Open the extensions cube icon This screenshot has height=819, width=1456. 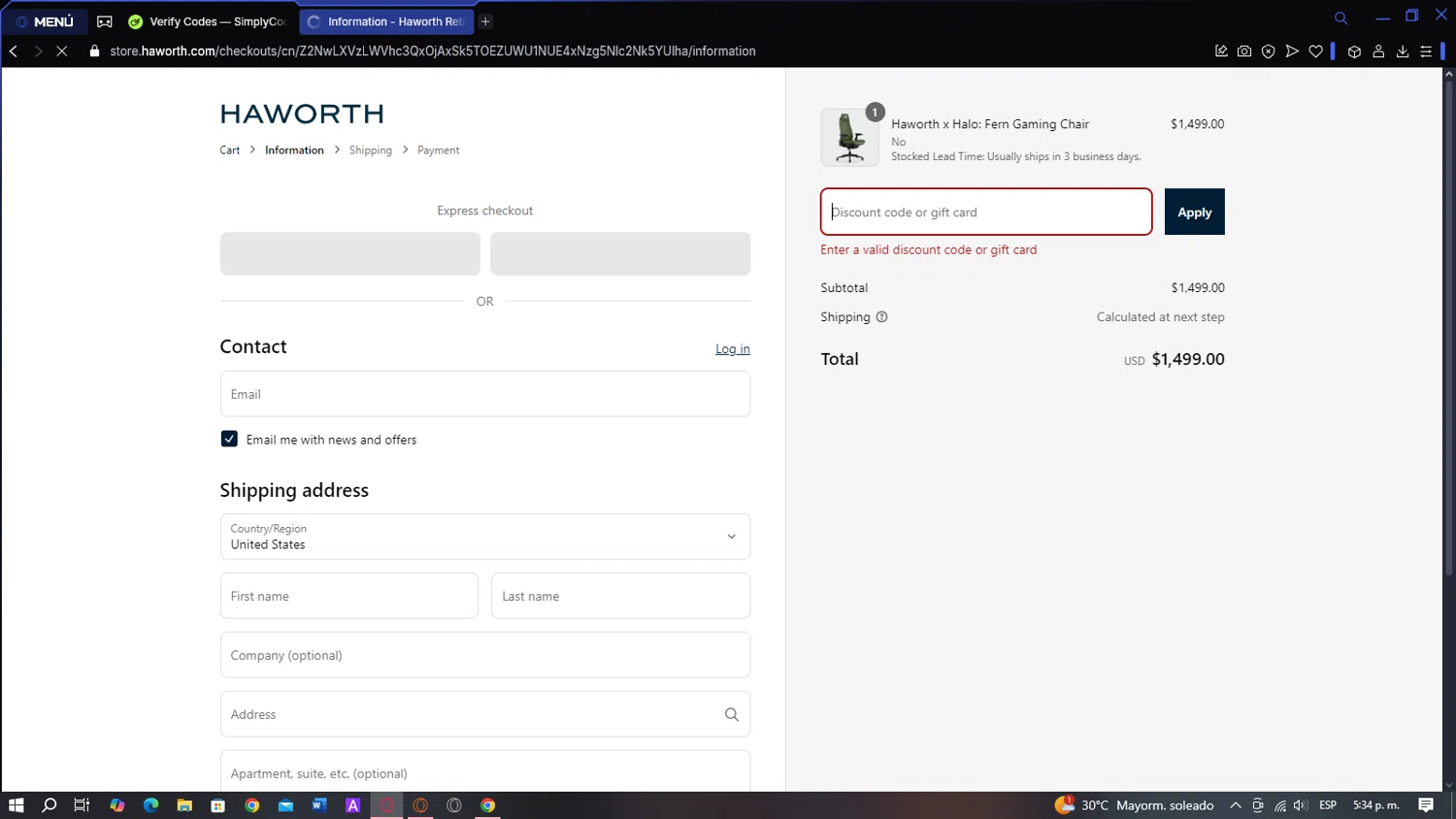click(1354, 51)
